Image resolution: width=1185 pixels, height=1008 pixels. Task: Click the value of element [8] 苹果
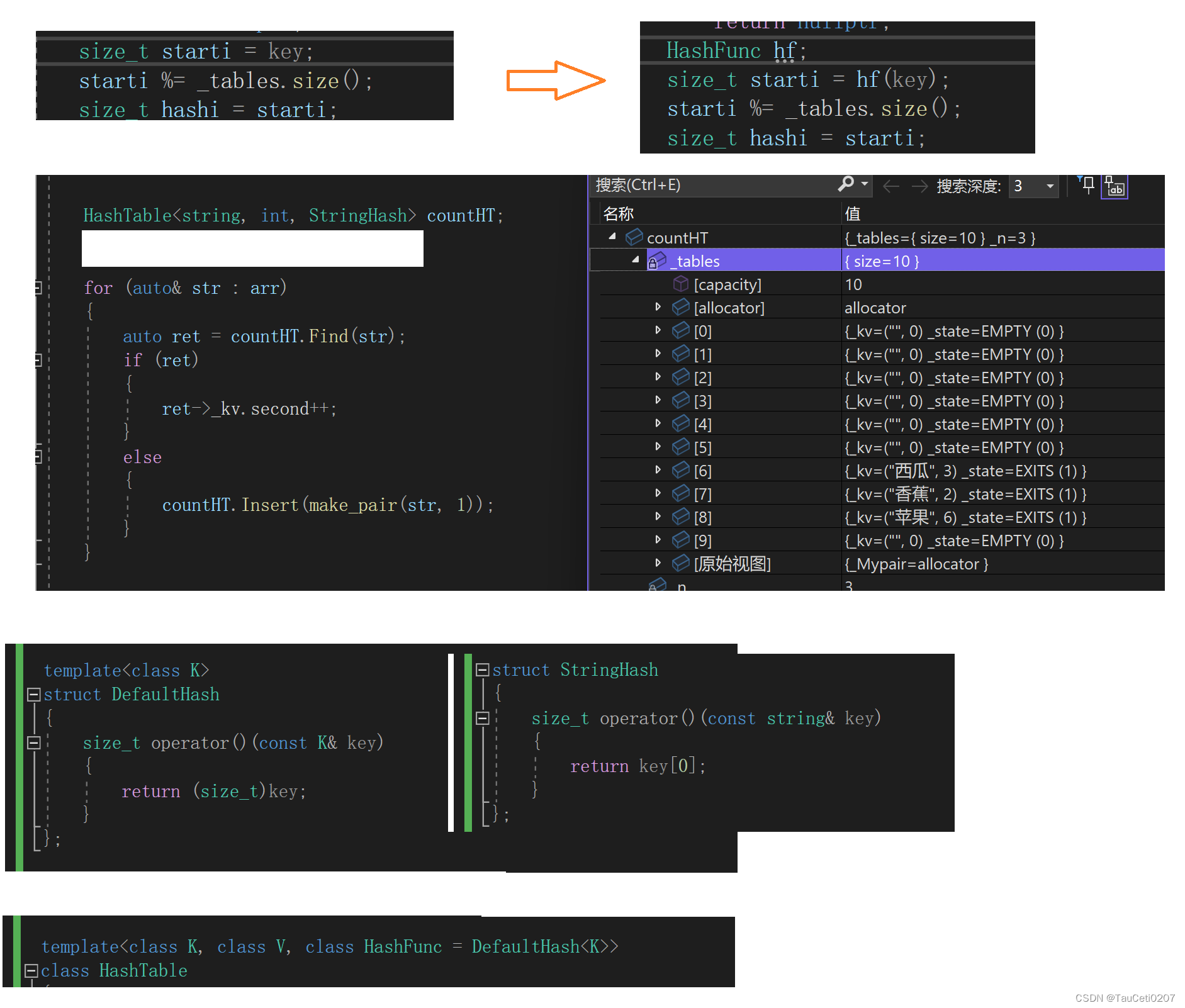(x=965, y=517)
